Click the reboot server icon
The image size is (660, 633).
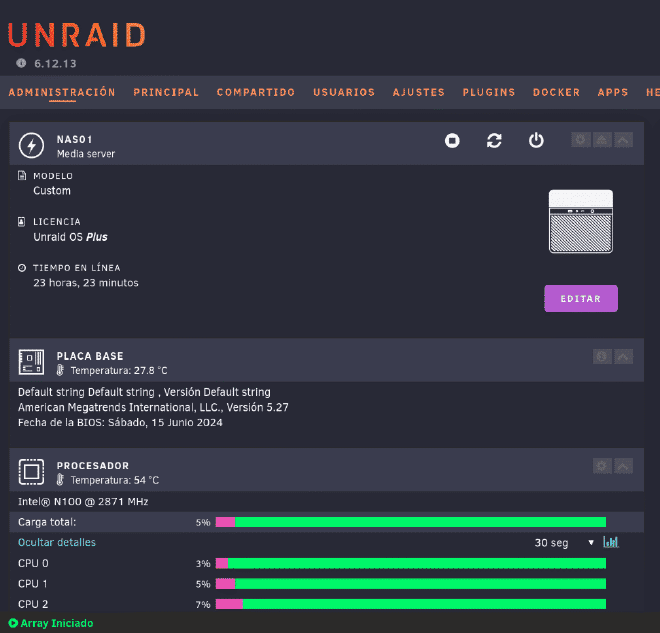pyautogui.click(x=494, y=141)
